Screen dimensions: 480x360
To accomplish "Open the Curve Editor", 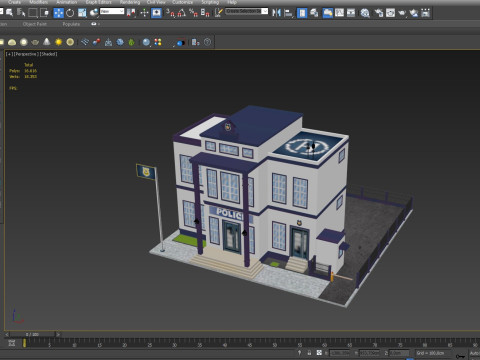I will (x=339, y=13).
